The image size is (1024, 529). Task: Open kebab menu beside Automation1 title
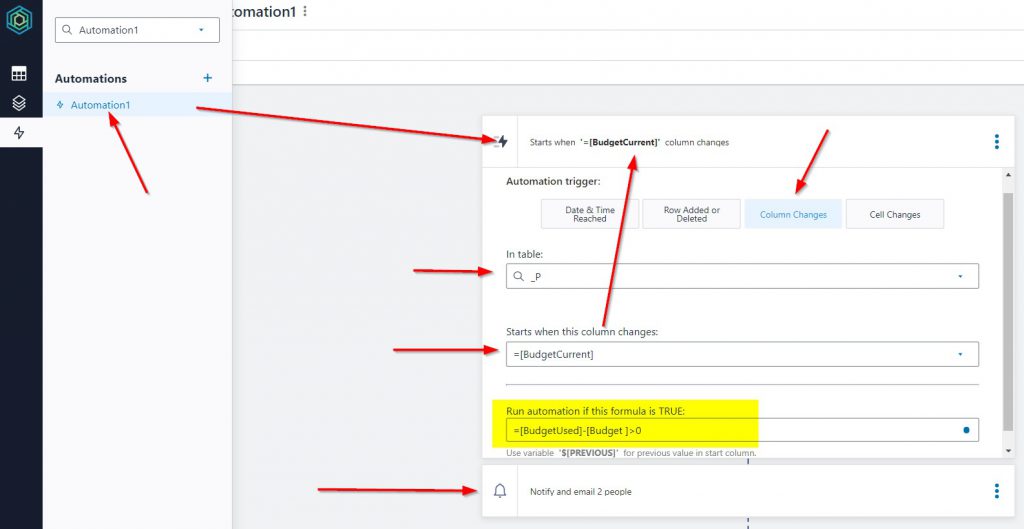[x=305, y=11]
